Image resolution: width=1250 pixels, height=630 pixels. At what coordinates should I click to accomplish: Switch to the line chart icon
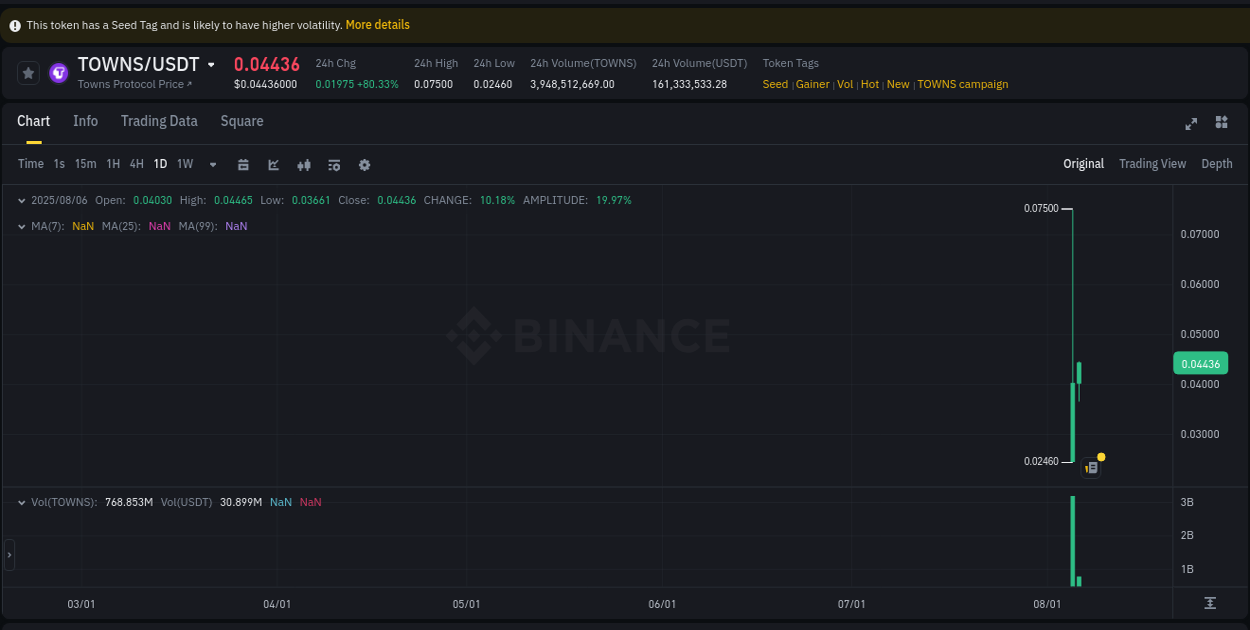pos(273,164)
